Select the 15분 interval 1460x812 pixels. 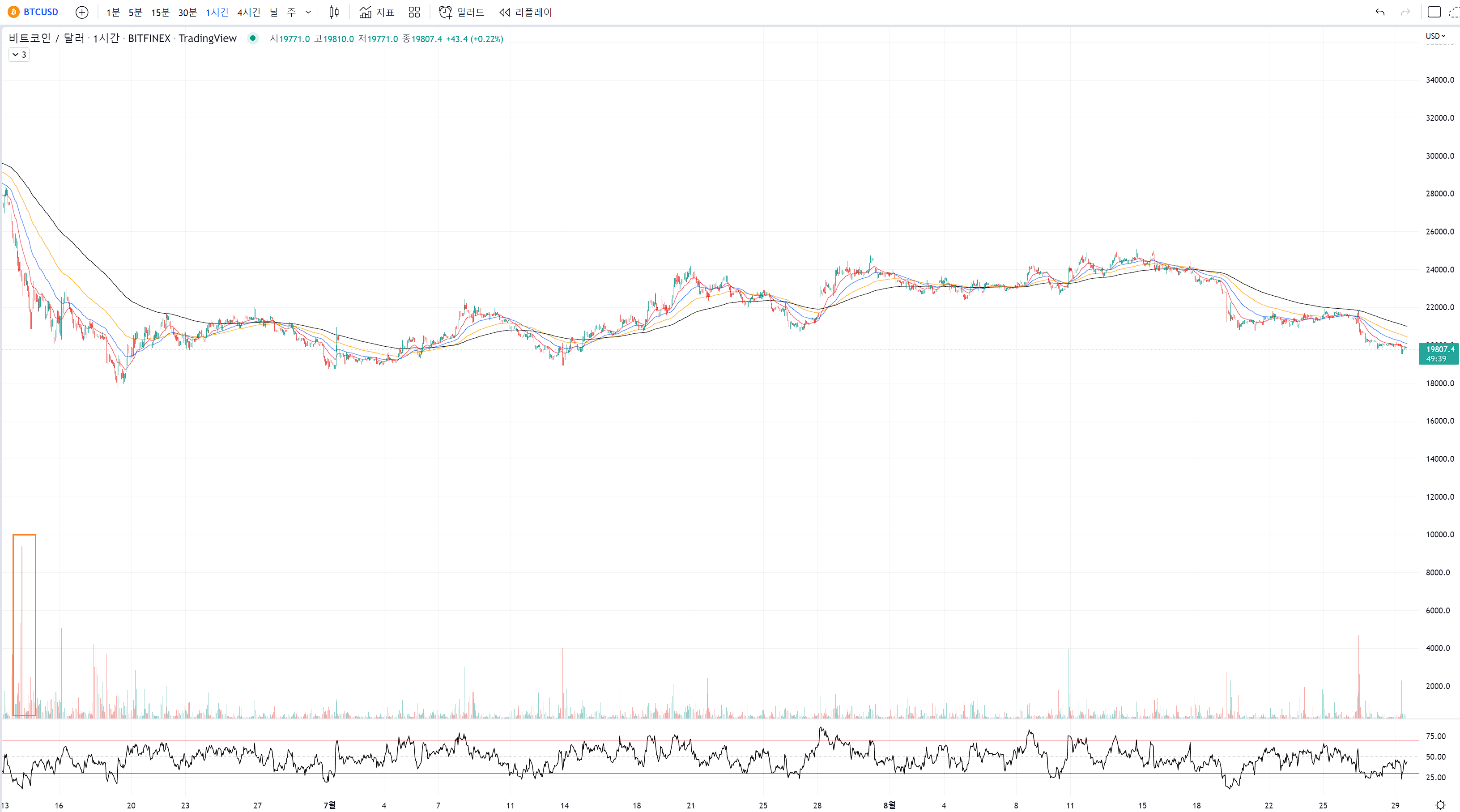tap(160, 12)
